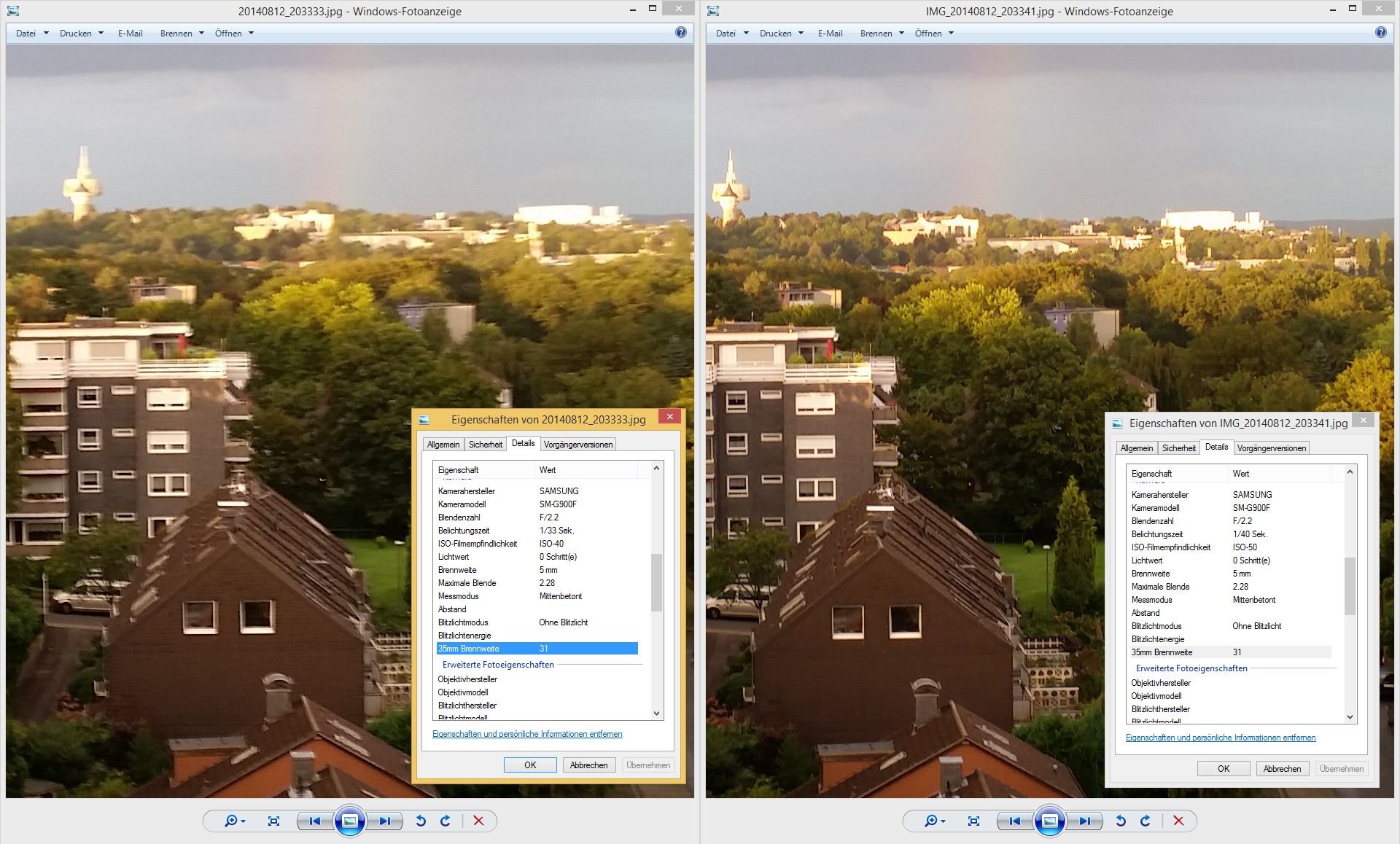This screenshot has height=844, width=1400.
Task: Click remove properties link in right dialog
Action: click(x=1221, y=738)
